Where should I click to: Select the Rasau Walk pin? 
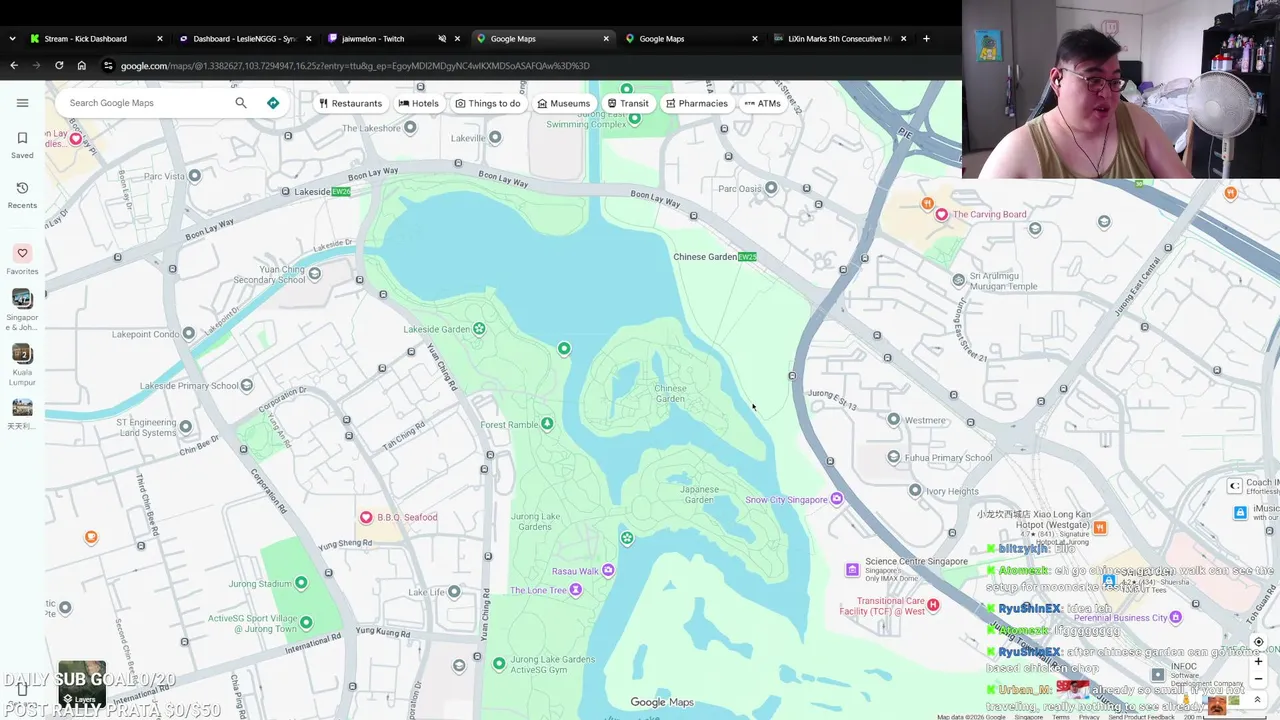click(608, 570)
